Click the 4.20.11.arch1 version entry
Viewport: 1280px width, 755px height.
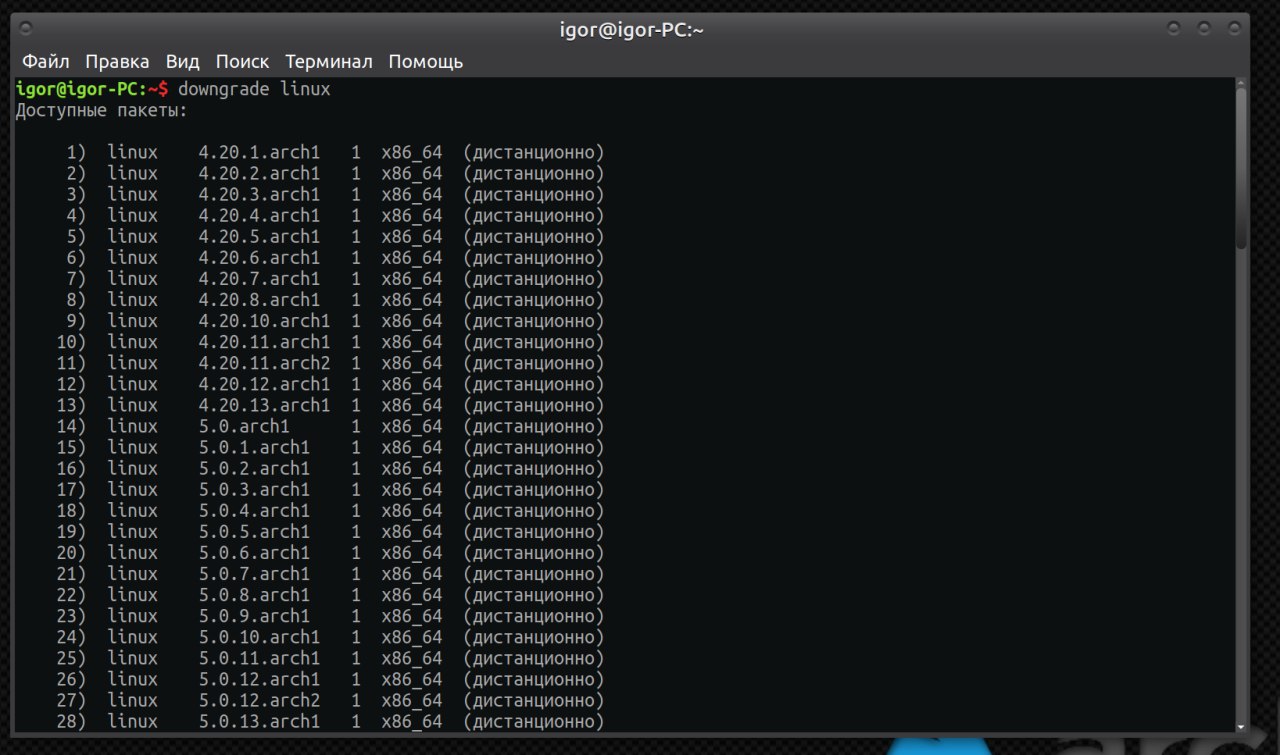click(264, 342)
